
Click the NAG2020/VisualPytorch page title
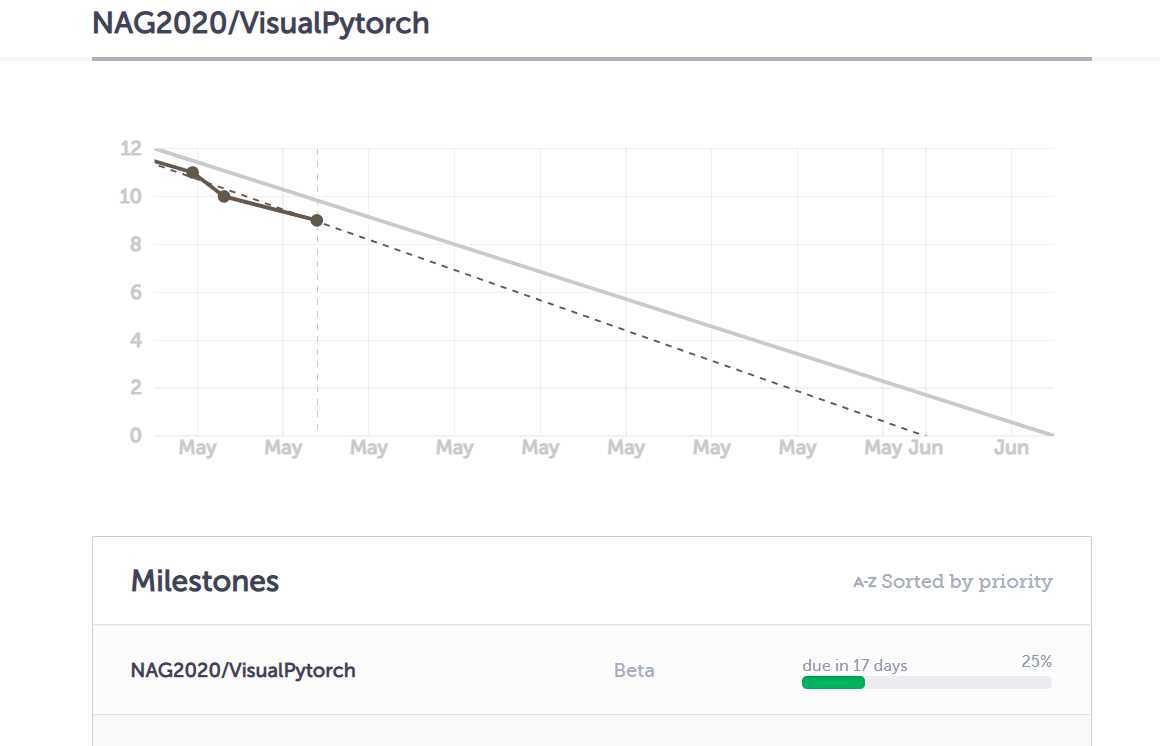point(260,23)
